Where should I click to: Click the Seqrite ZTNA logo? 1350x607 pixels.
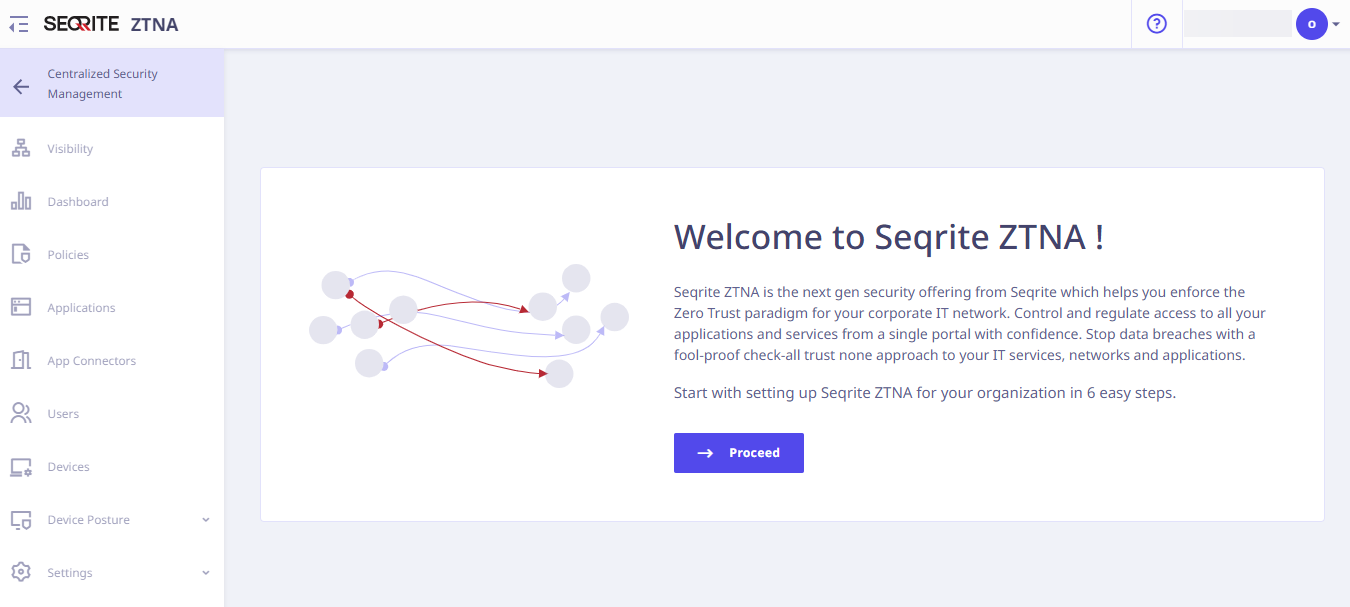[111, 24]
